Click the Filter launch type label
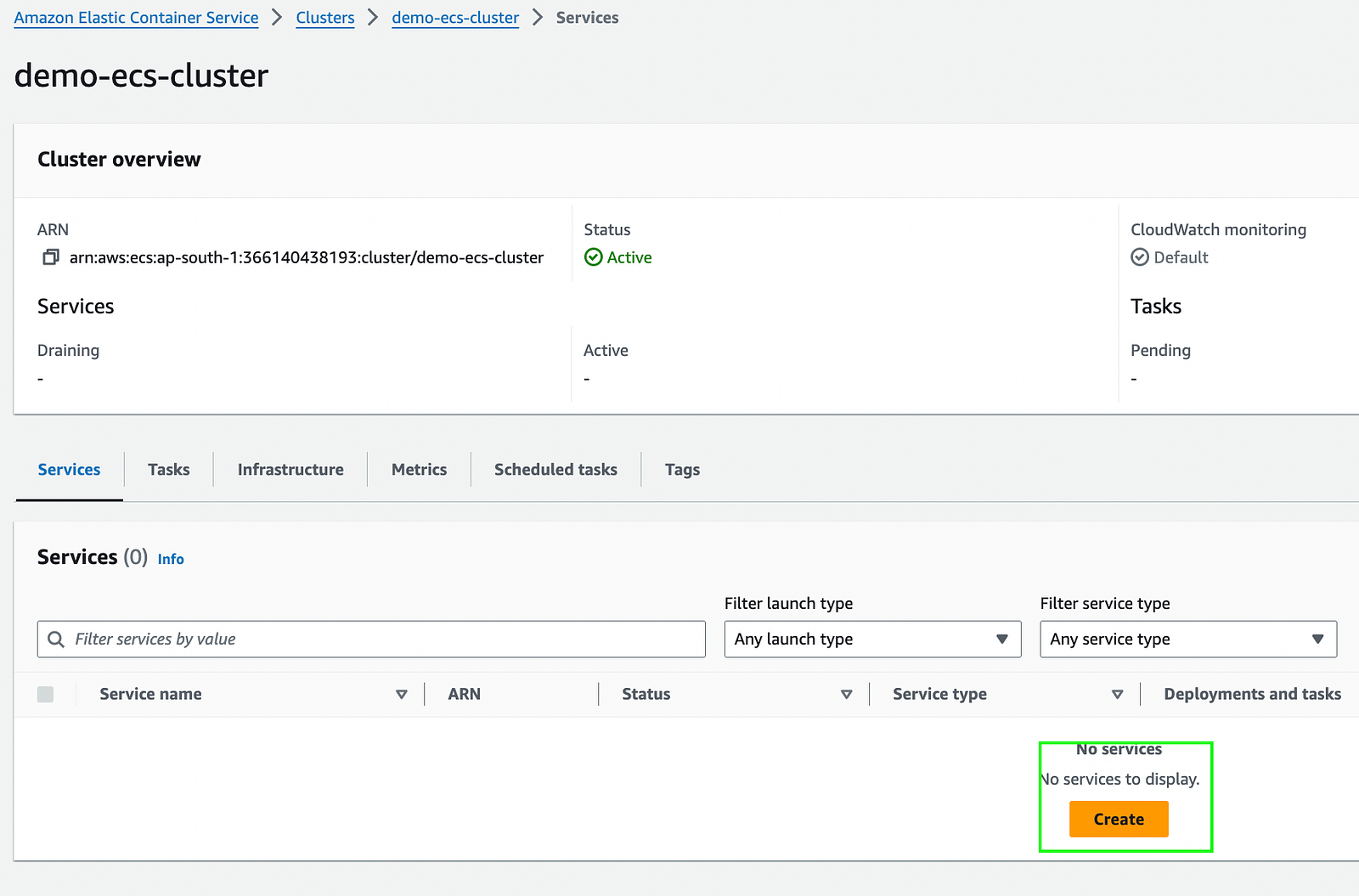The image size is (1359, 896). point(788,604)
